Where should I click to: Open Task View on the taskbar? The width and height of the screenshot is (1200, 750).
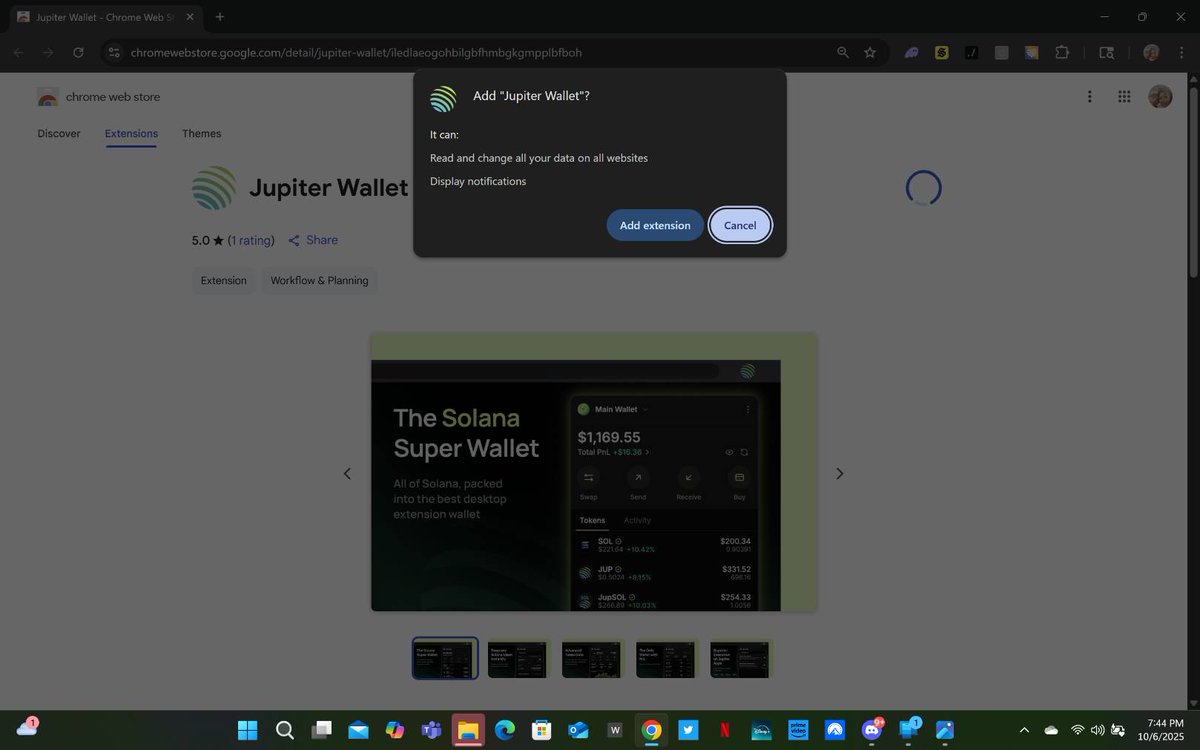321,730
